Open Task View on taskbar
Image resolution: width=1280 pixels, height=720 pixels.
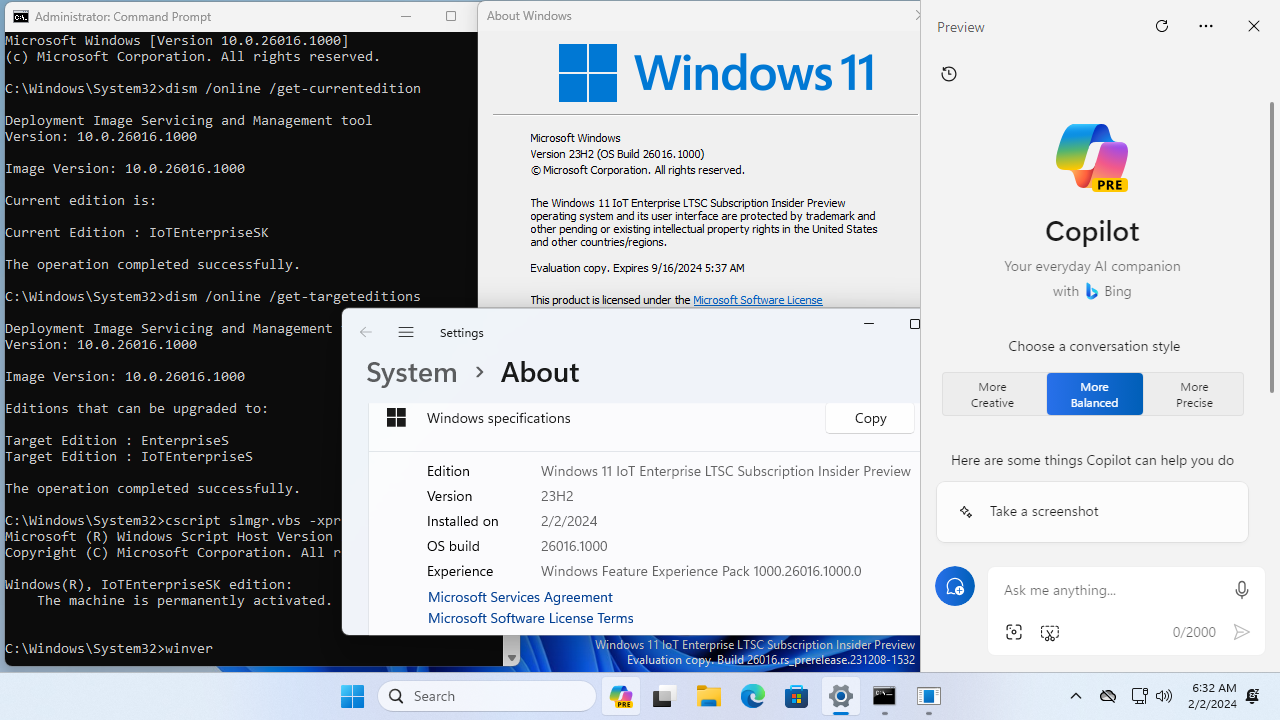point(664,696)
